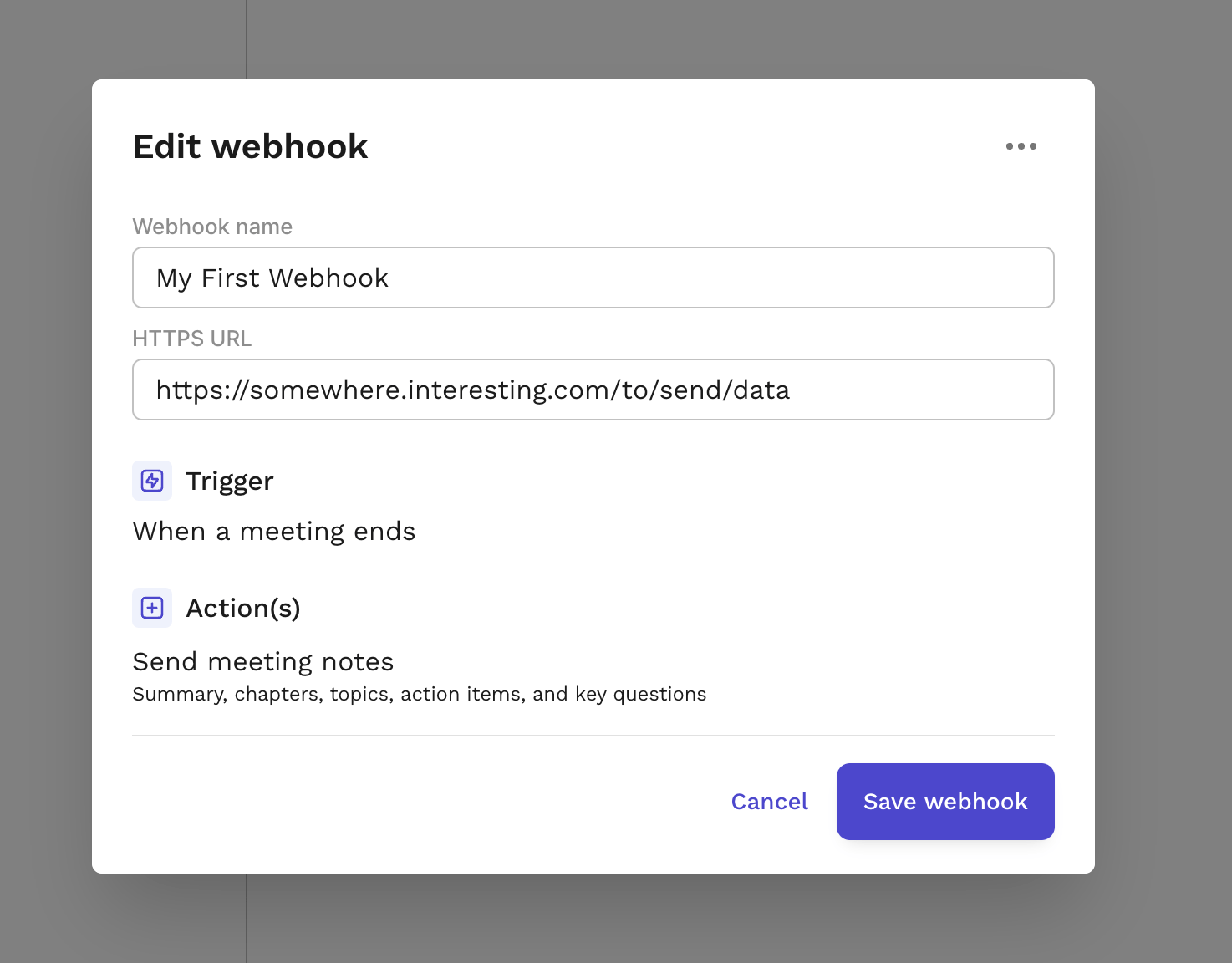Click the Trigger badge beside its label
This screenshot has height=963, width=1232.
coord(151,481)
